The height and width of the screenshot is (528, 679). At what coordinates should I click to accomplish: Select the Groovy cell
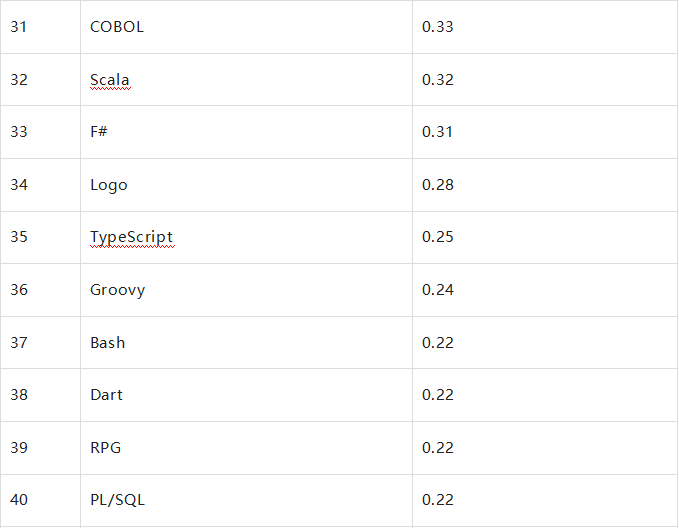tap(246, 290)
